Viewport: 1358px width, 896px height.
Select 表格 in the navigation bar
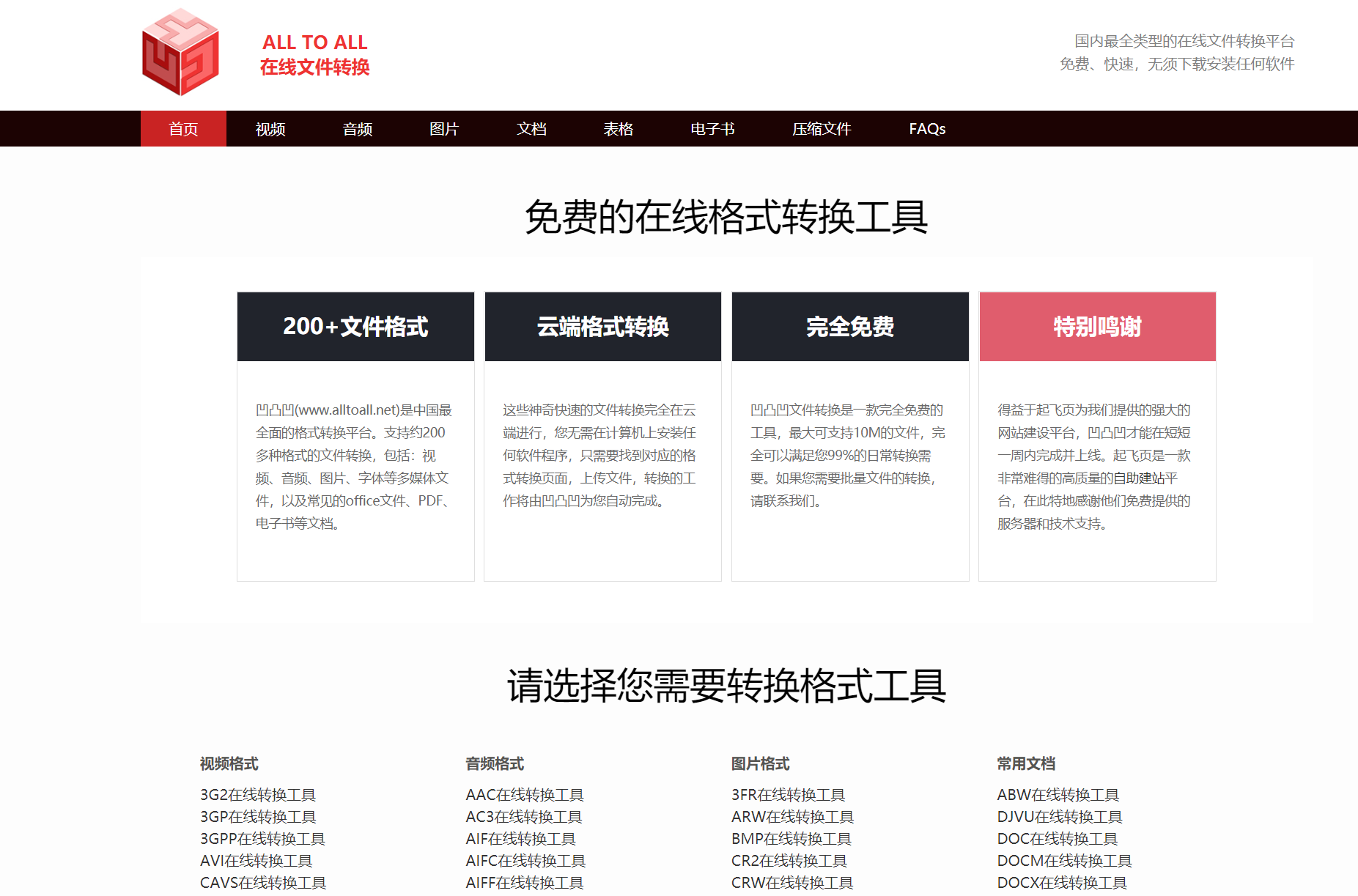[x=619, y=129]
